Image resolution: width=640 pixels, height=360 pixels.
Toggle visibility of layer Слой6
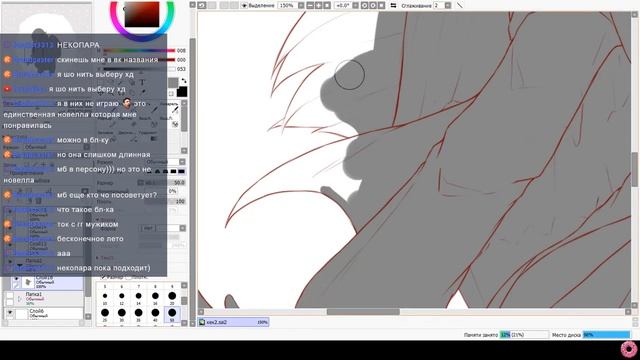coord(10,313)
